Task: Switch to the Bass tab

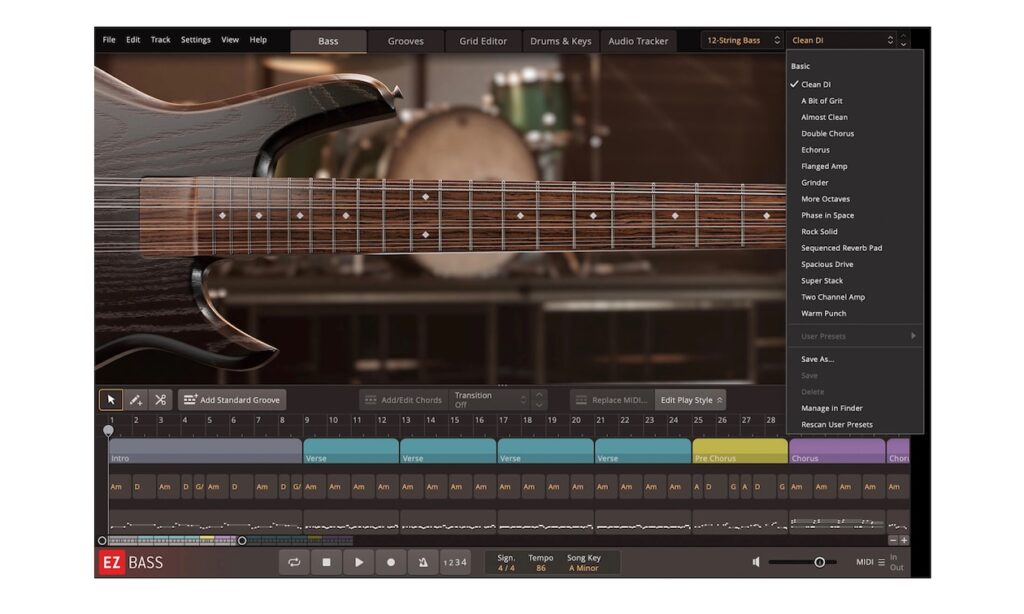Action: (x=328, y=41)
